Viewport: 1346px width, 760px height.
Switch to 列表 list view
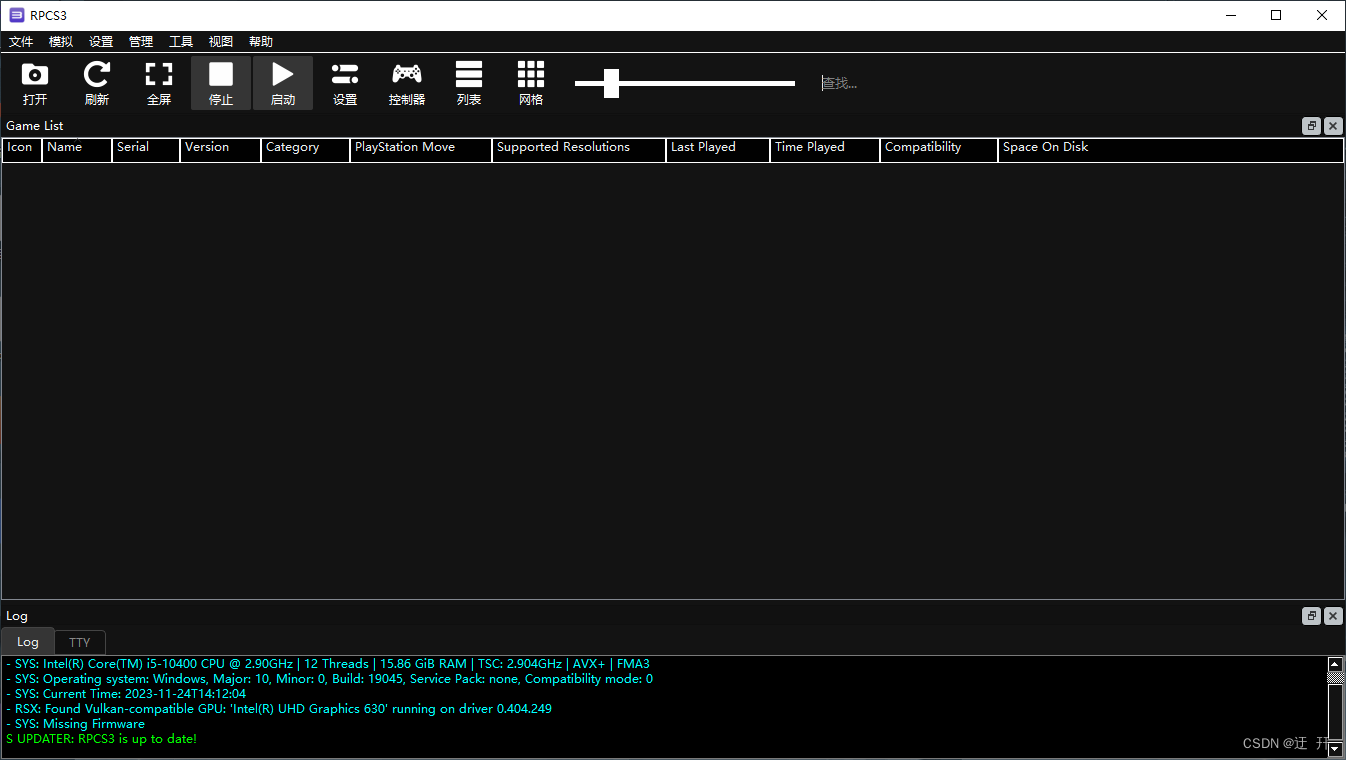click(469, 83)
